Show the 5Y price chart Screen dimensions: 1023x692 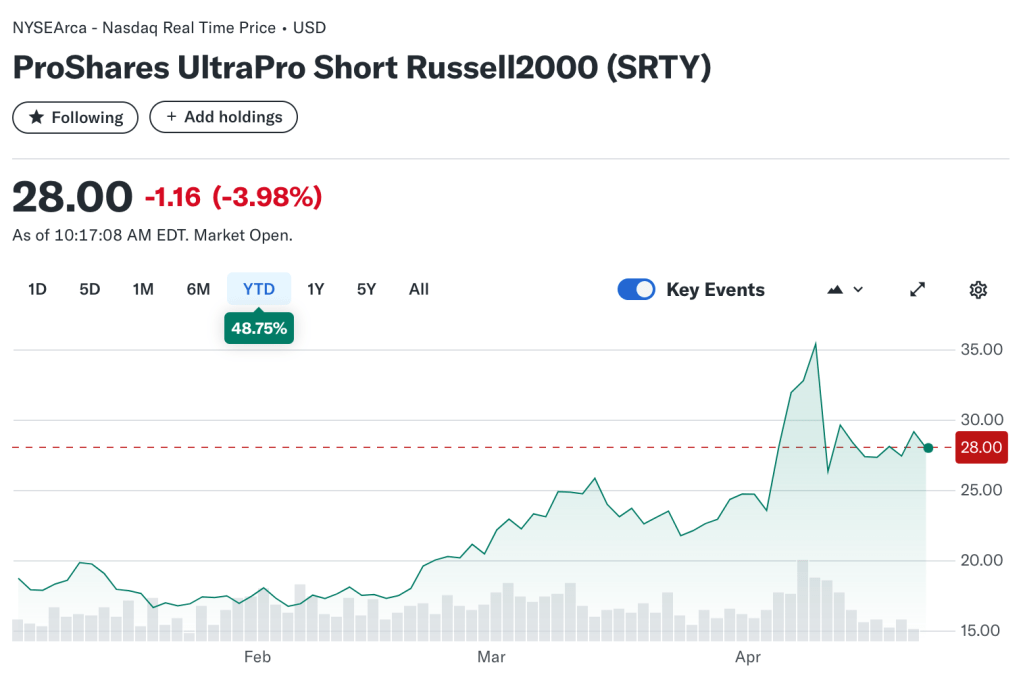pos(366,289)
